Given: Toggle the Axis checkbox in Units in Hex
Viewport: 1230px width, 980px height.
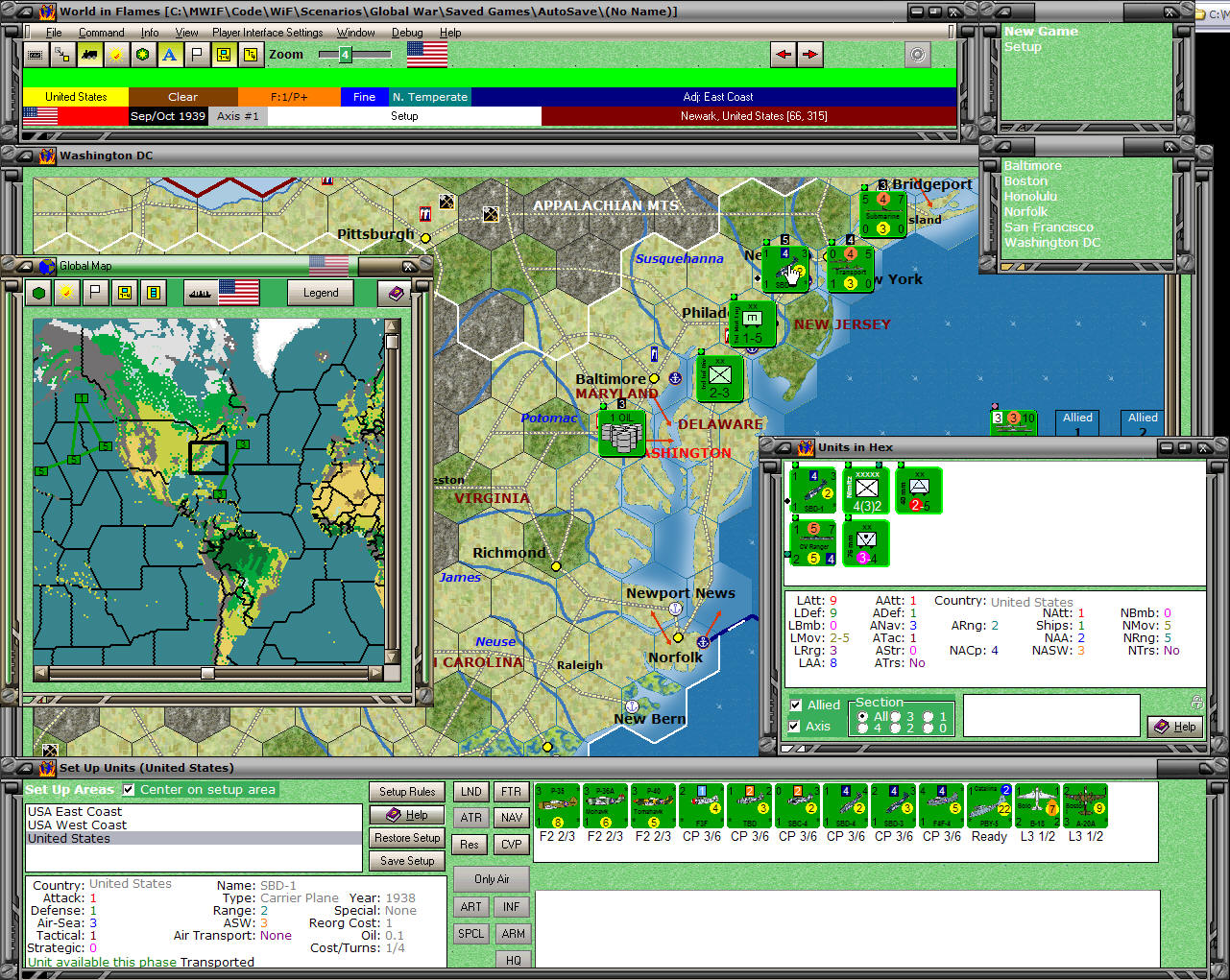Looking at the screenshot, I should point(795,727).
